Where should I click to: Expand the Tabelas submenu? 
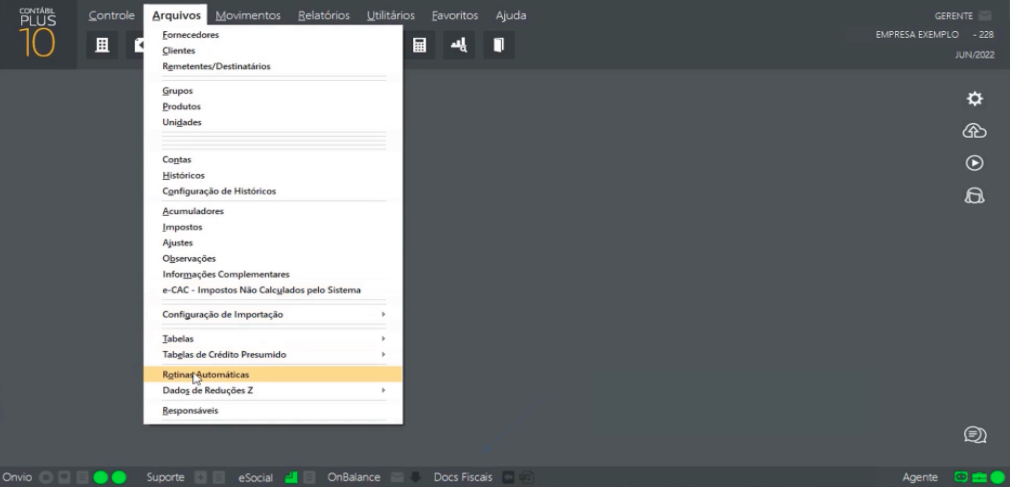[273, 339]
